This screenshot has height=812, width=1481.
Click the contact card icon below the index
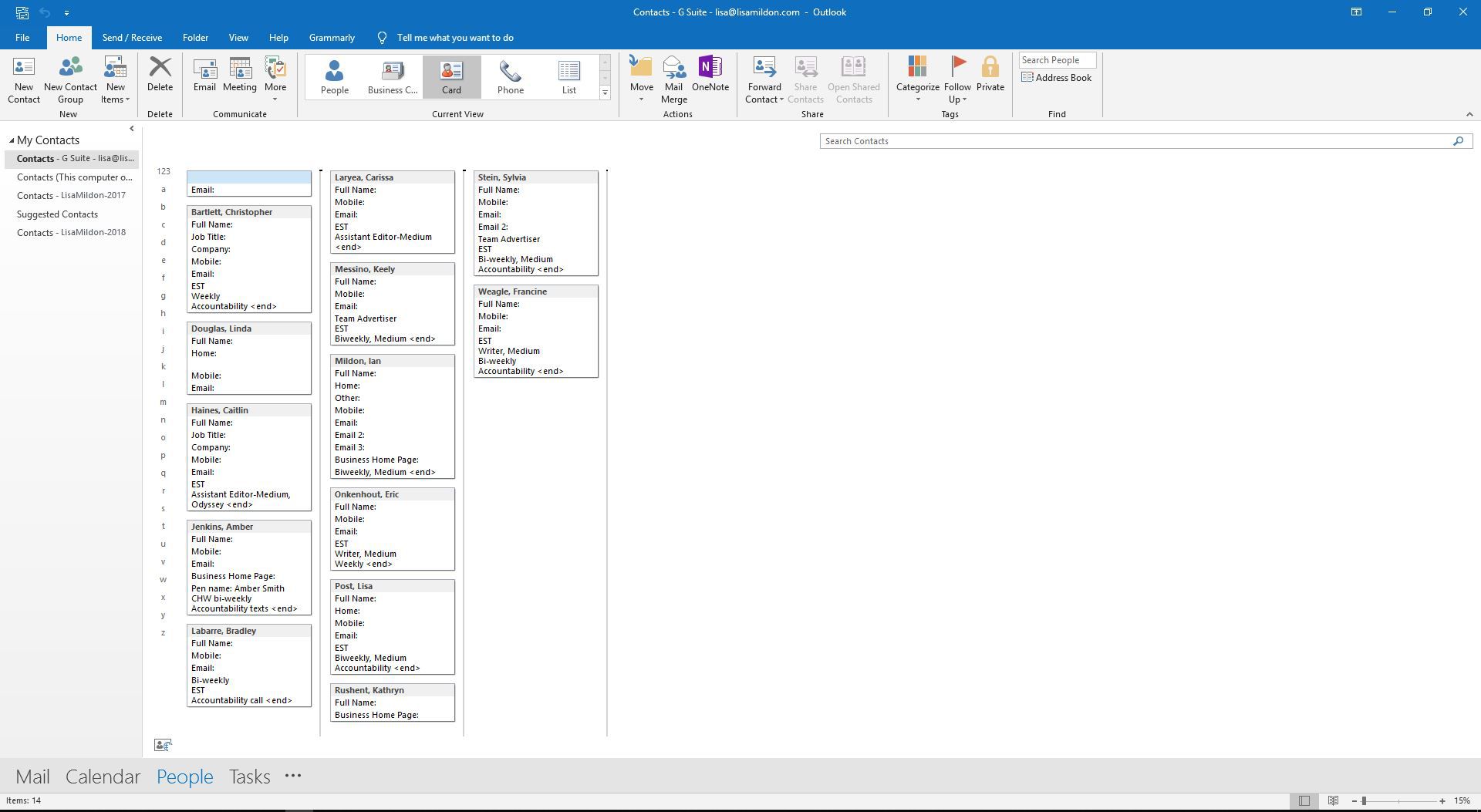(x=163, y=746)
